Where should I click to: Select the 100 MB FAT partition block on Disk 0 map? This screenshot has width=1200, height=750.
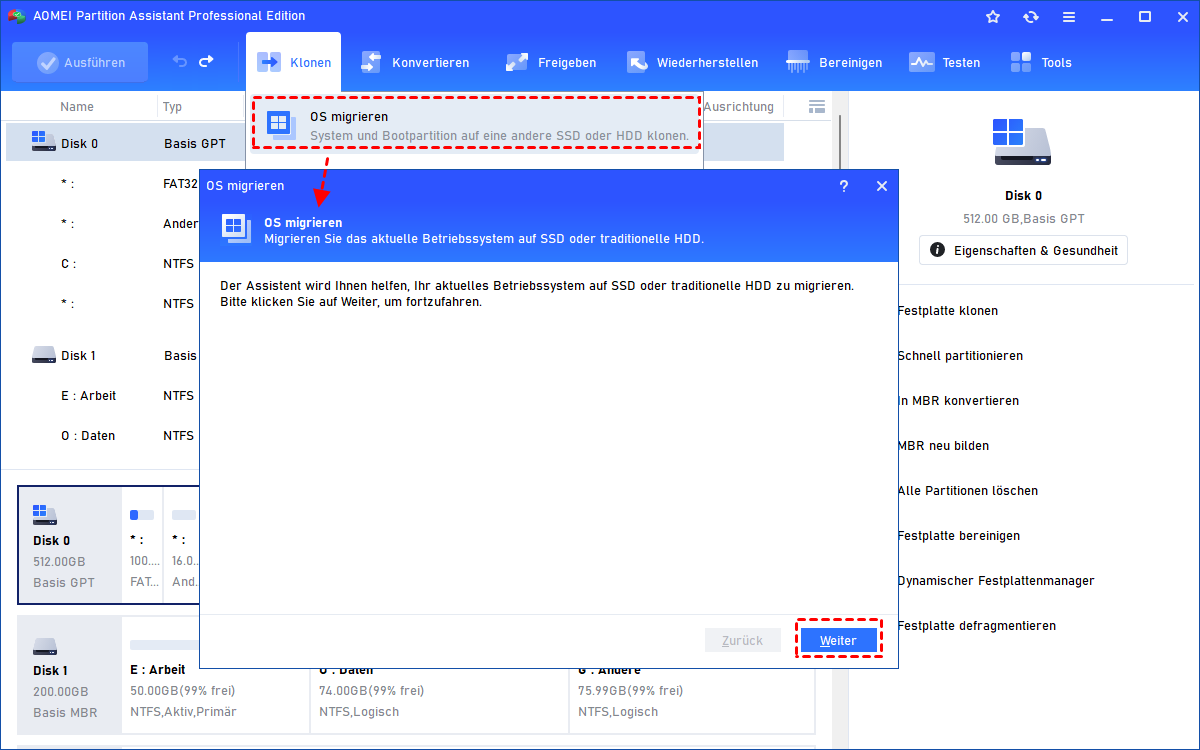142,545
